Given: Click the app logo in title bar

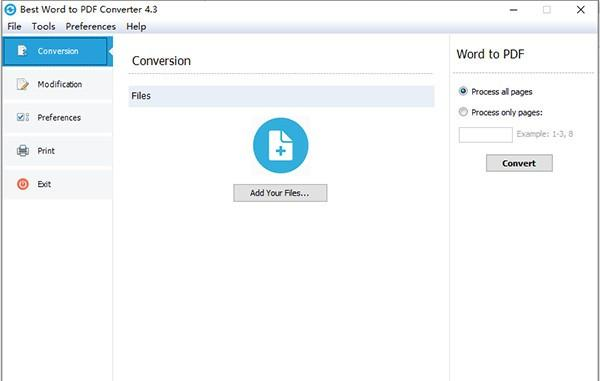Looking at the screenshot, I should pos(10,10).
